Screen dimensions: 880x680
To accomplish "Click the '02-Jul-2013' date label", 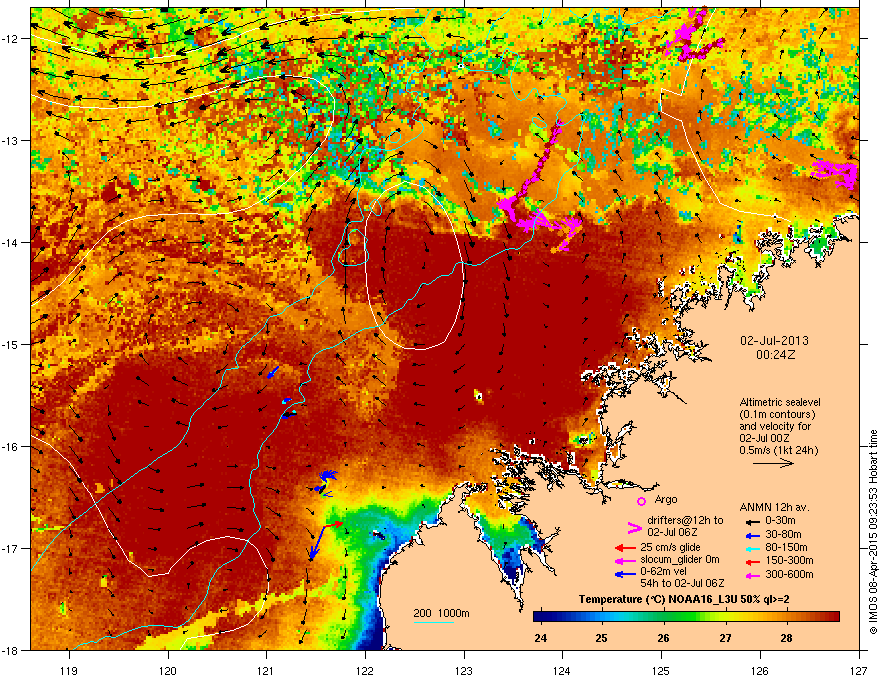I will (774, 341).
